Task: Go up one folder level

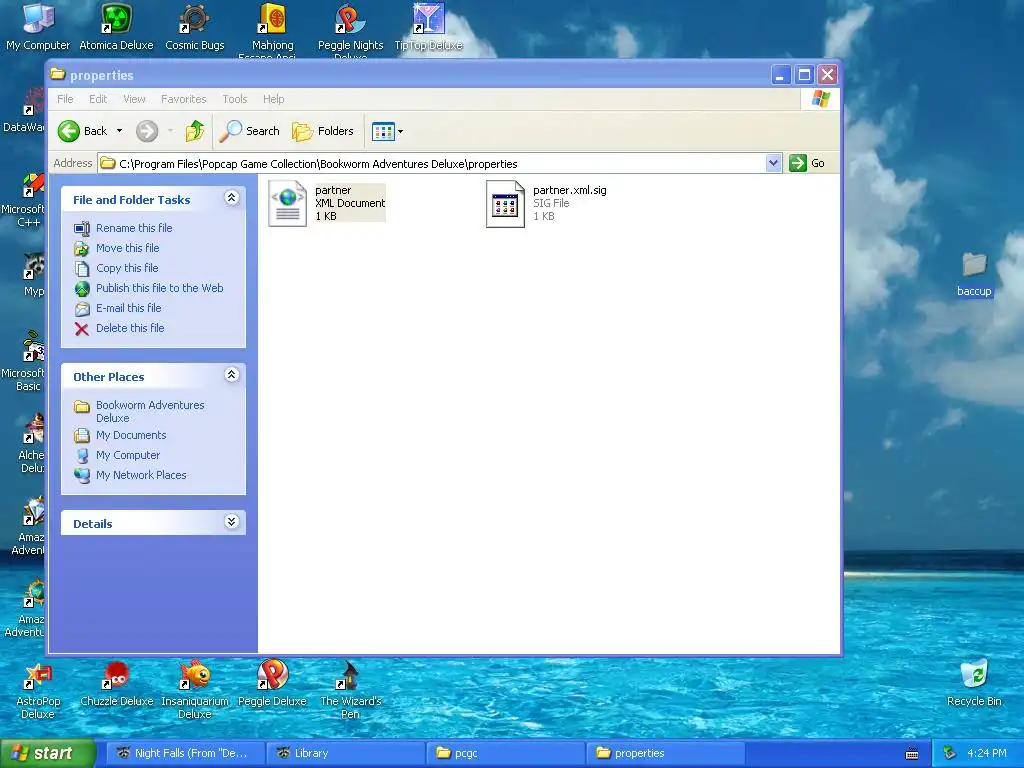Action: pyautogui.click(x=194, y=131)
